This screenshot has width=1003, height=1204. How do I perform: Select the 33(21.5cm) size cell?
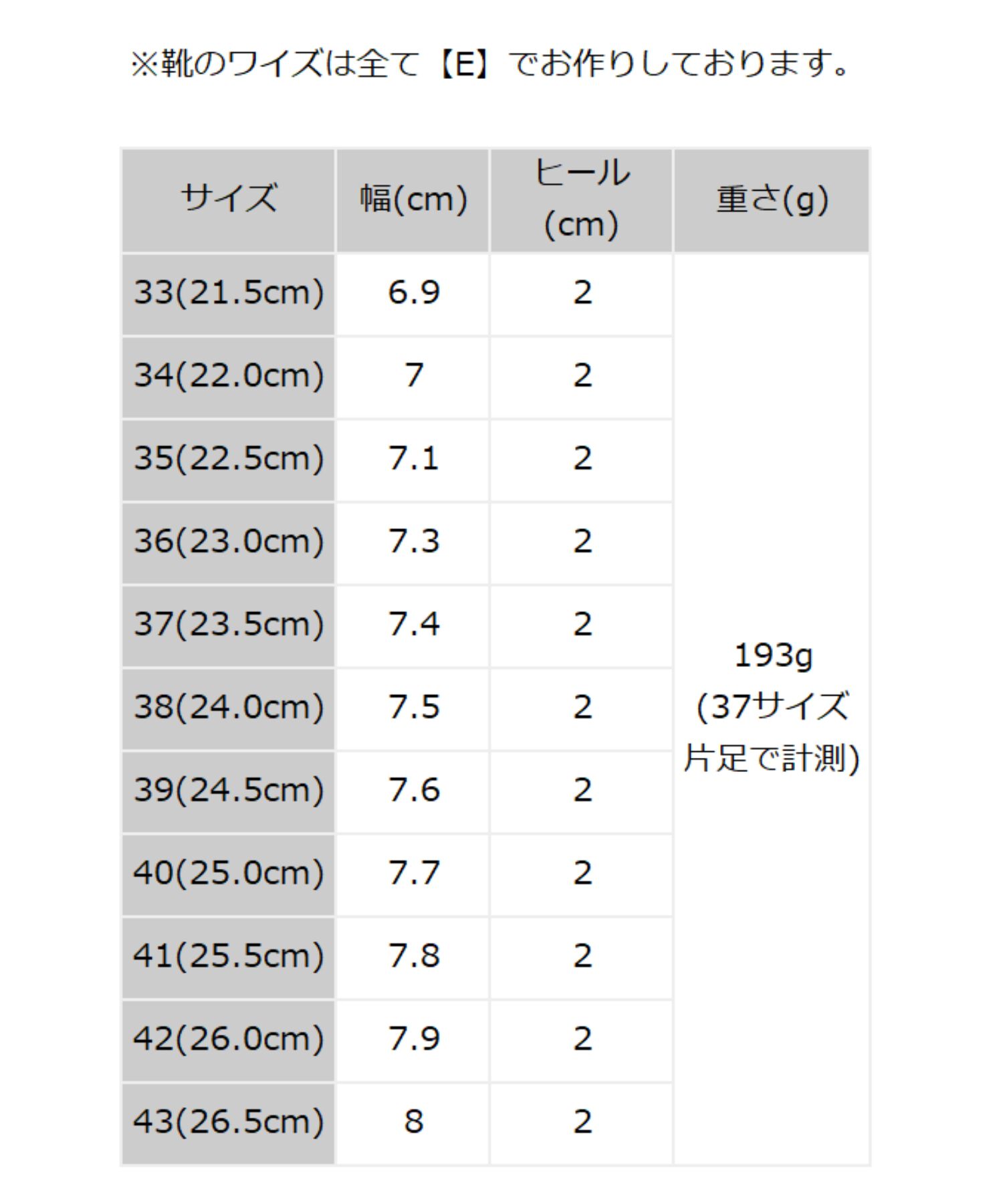(x=228, y=293)
